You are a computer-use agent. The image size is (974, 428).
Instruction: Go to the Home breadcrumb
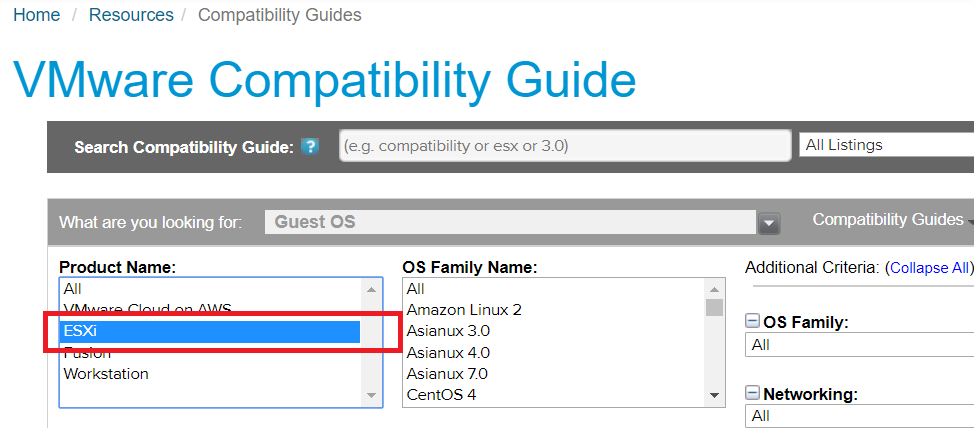[36, 15]
